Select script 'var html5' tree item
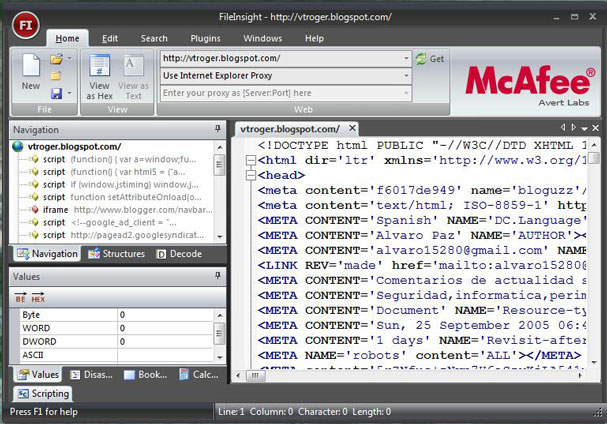Viewport: 607px width, 424px height. [115, 172]
